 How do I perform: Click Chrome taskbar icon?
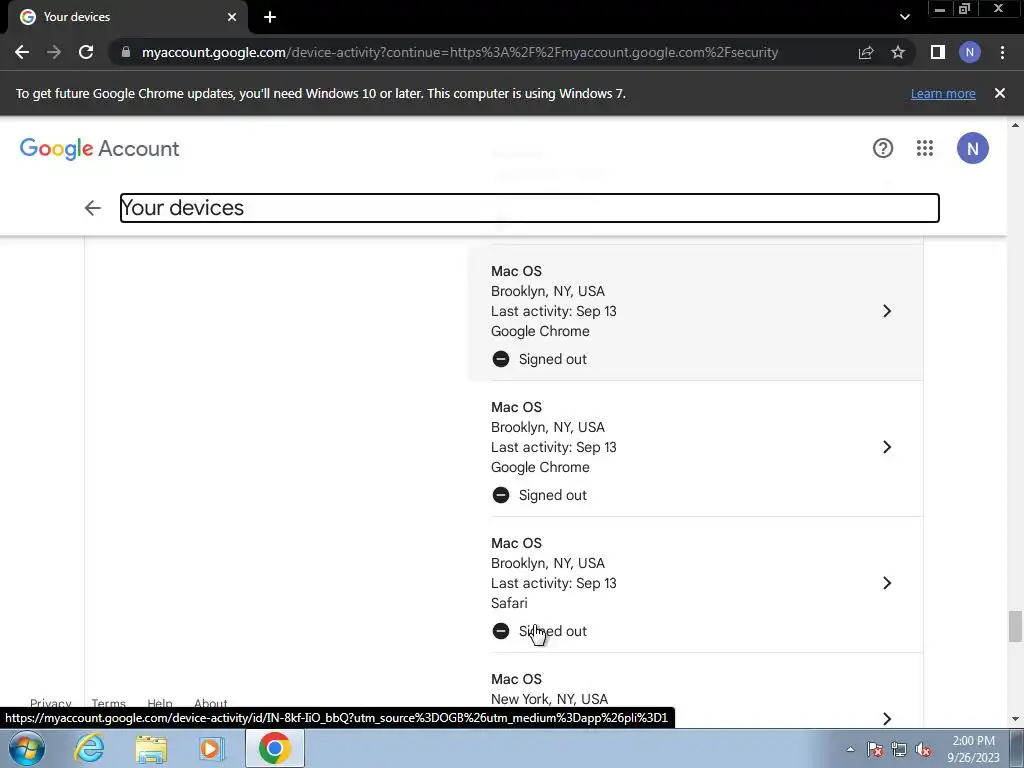[274, 748]
